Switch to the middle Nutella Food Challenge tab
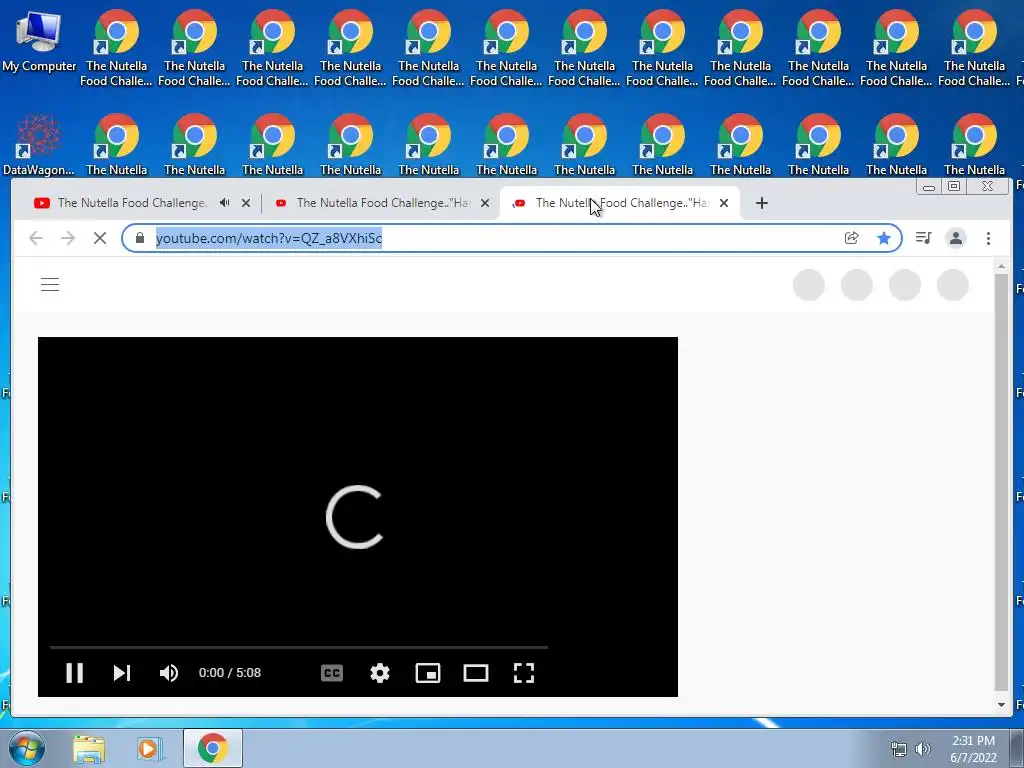This screenshot has width=1024, height=768. tap(383, 203)
